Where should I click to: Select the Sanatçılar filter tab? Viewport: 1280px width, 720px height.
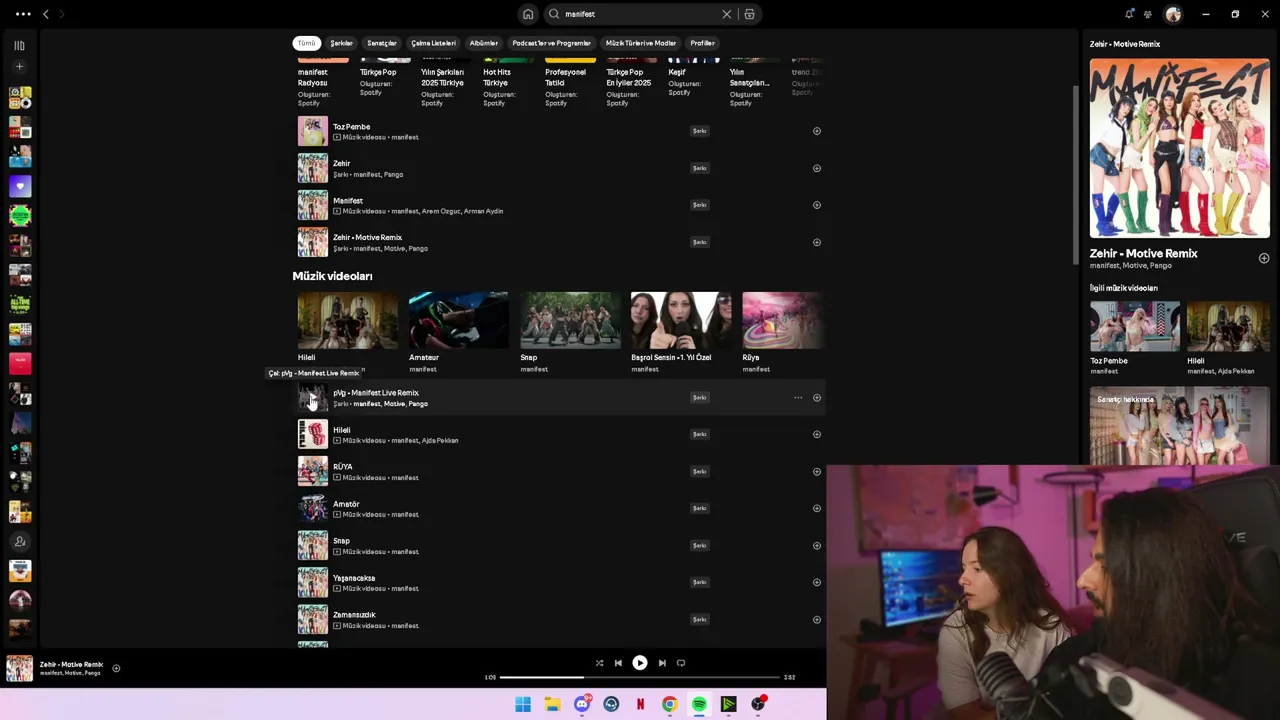pos(382,43)
